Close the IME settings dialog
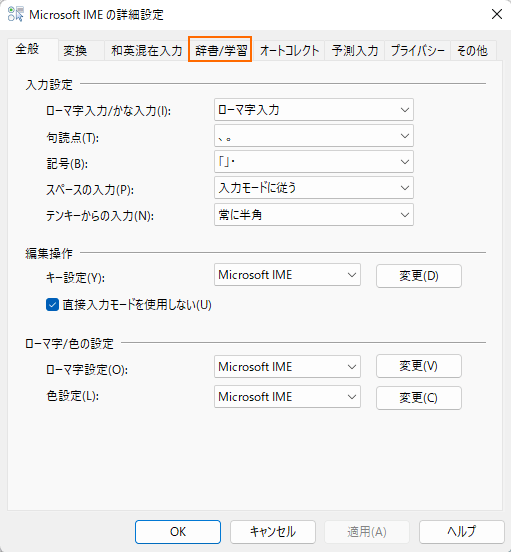Image resolution: width=511 pixels, height=552 pixels. point(497,14)
